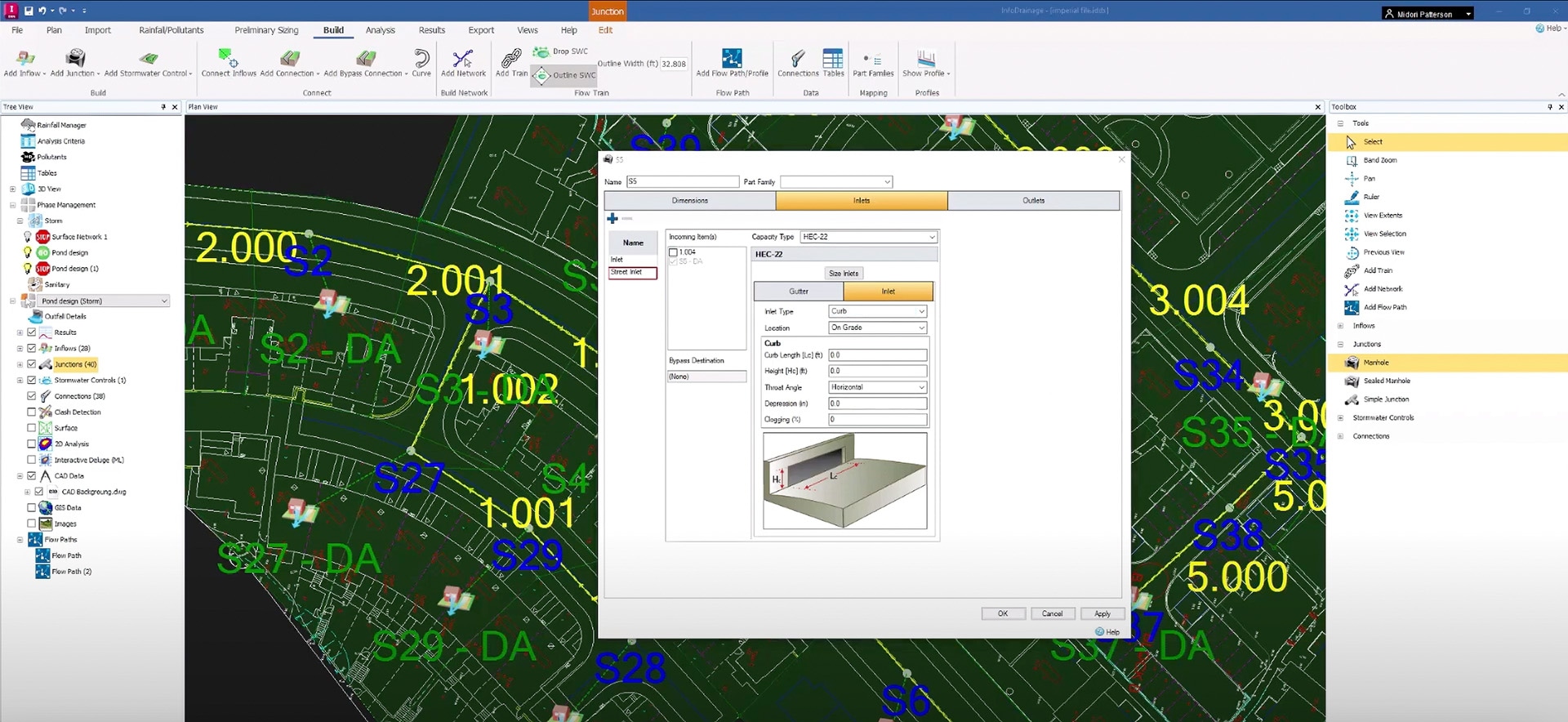Switch to the Outlets tab

click(1033, 200)
